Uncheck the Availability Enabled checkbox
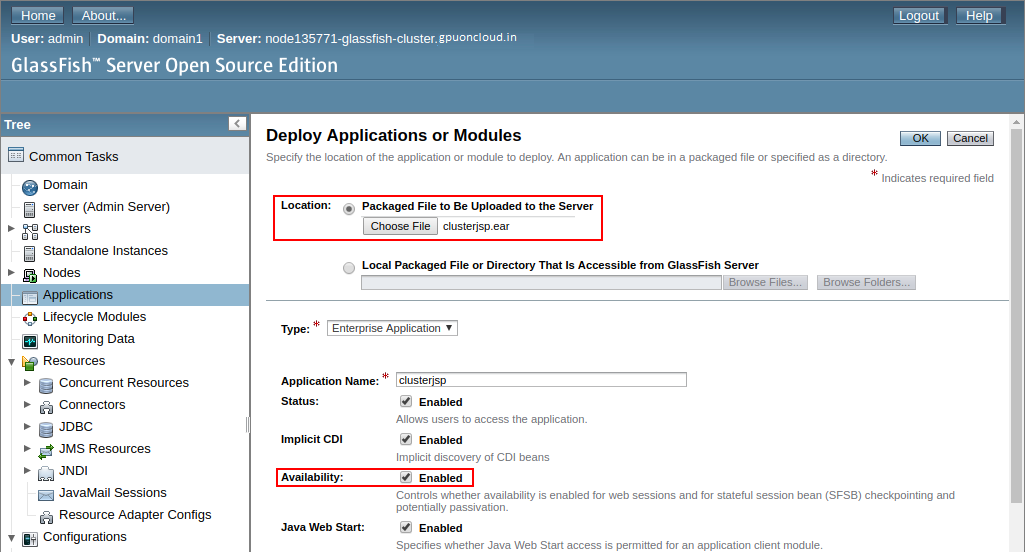The height and width of the screenshot is (552, 1025). coord(406,477)
